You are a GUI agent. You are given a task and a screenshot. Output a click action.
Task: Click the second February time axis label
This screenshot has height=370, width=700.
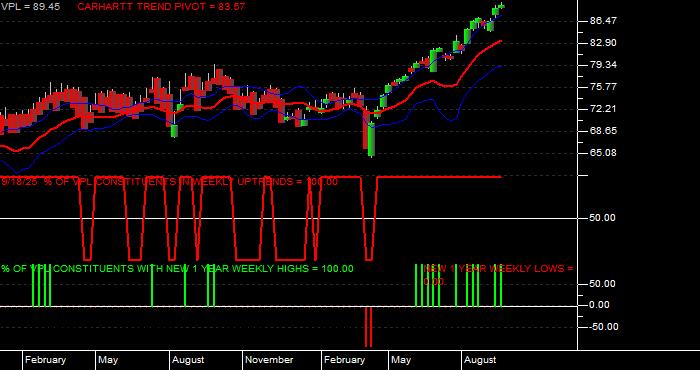point(344,360)
